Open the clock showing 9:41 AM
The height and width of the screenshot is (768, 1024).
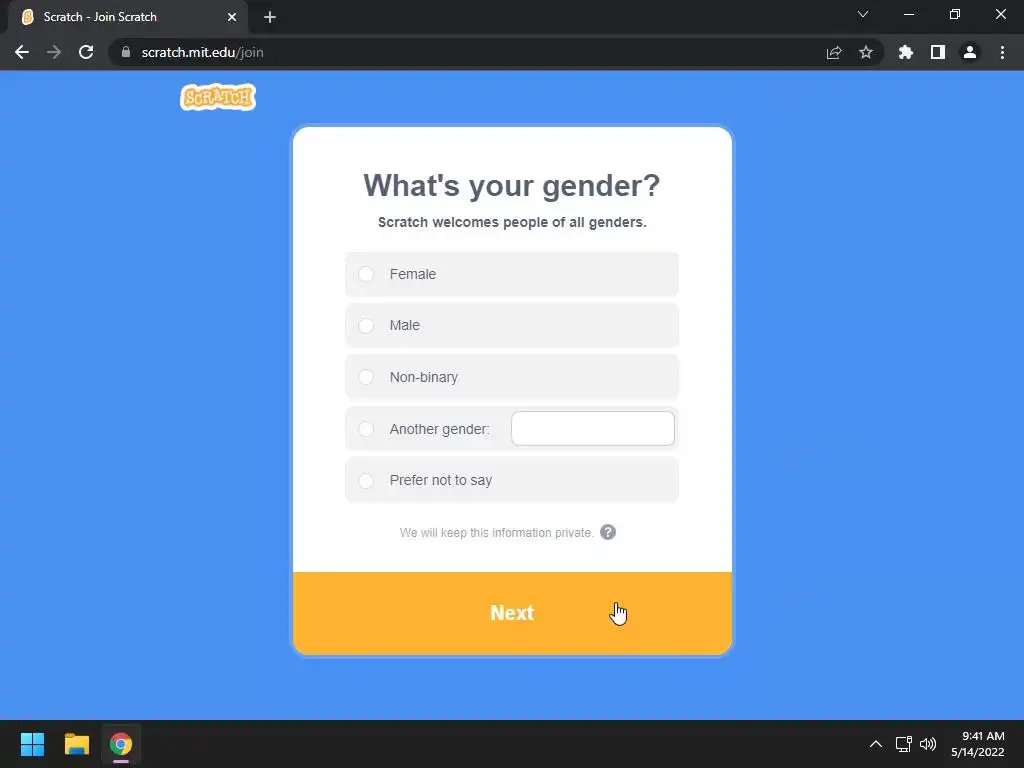pos(978,744)
